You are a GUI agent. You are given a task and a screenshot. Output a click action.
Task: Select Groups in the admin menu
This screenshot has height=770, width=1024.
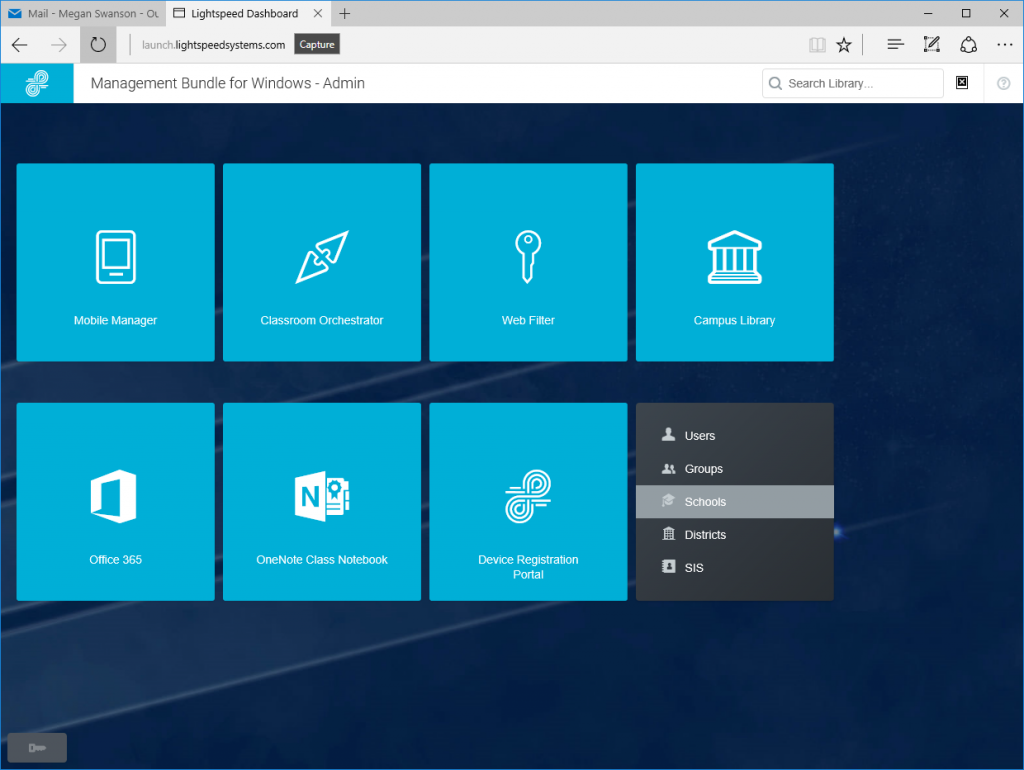[x=735, y=469]
